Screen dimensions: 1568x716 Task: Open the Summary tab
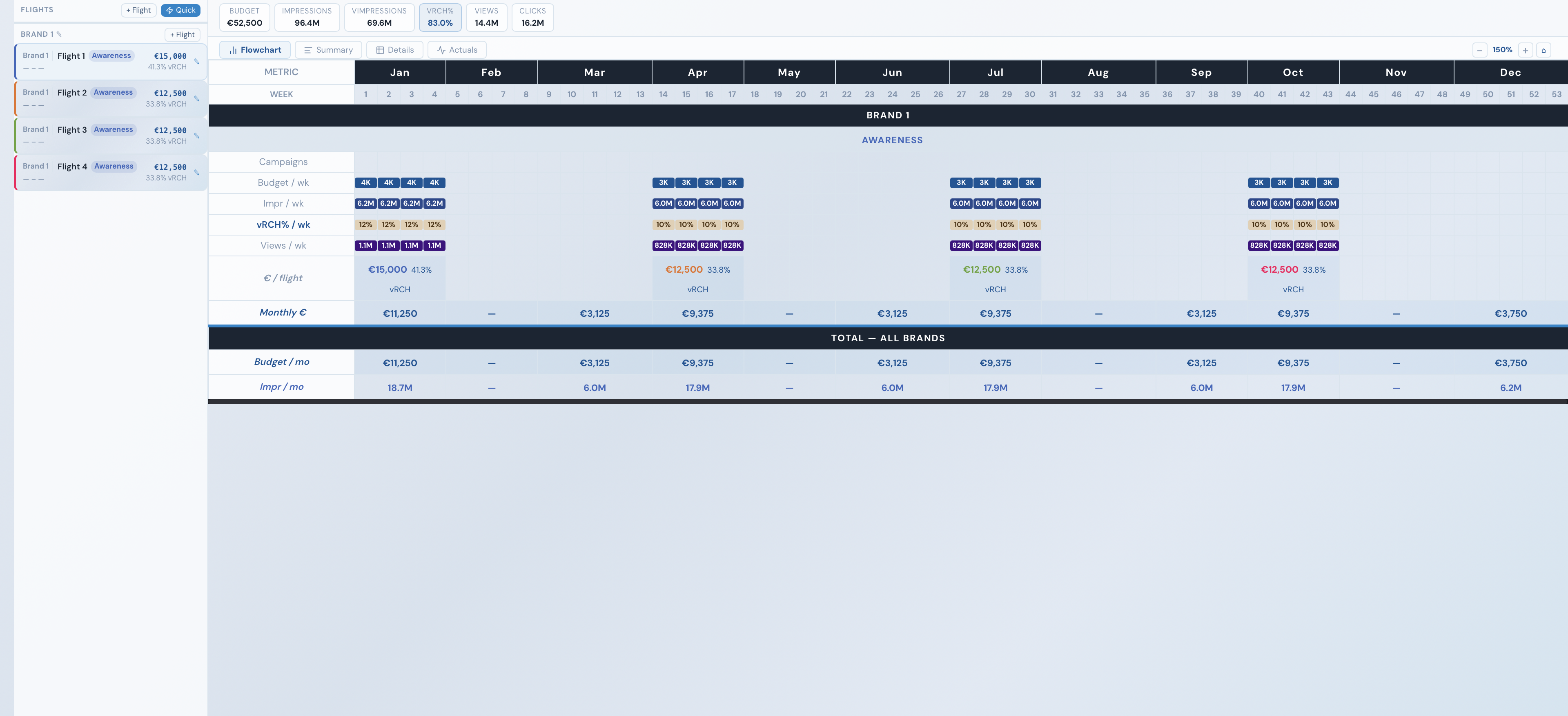328,50
